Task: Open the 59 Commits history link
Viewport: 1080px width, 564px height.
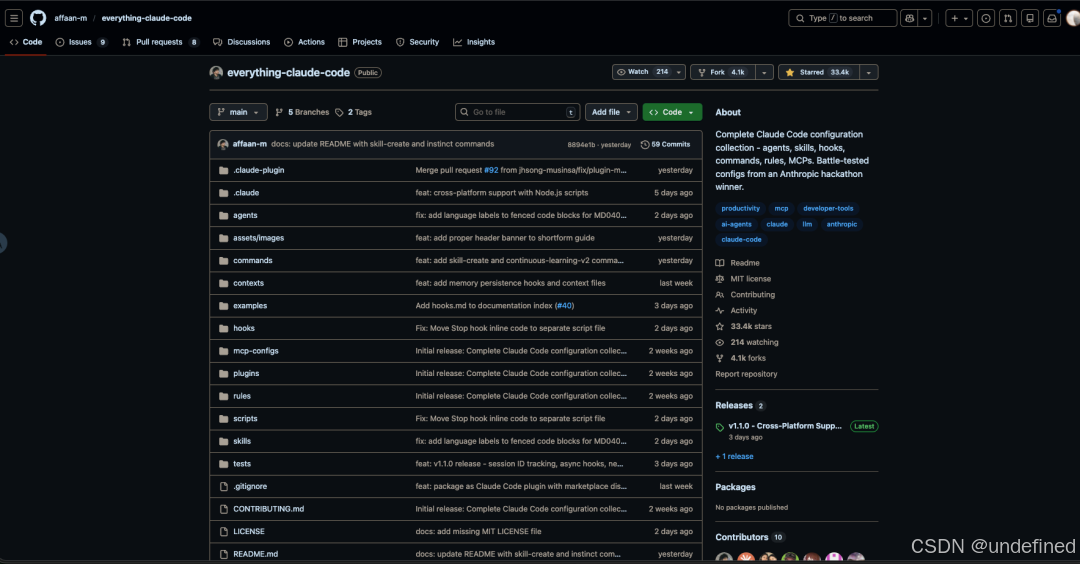Action: (x=665, y=145)
